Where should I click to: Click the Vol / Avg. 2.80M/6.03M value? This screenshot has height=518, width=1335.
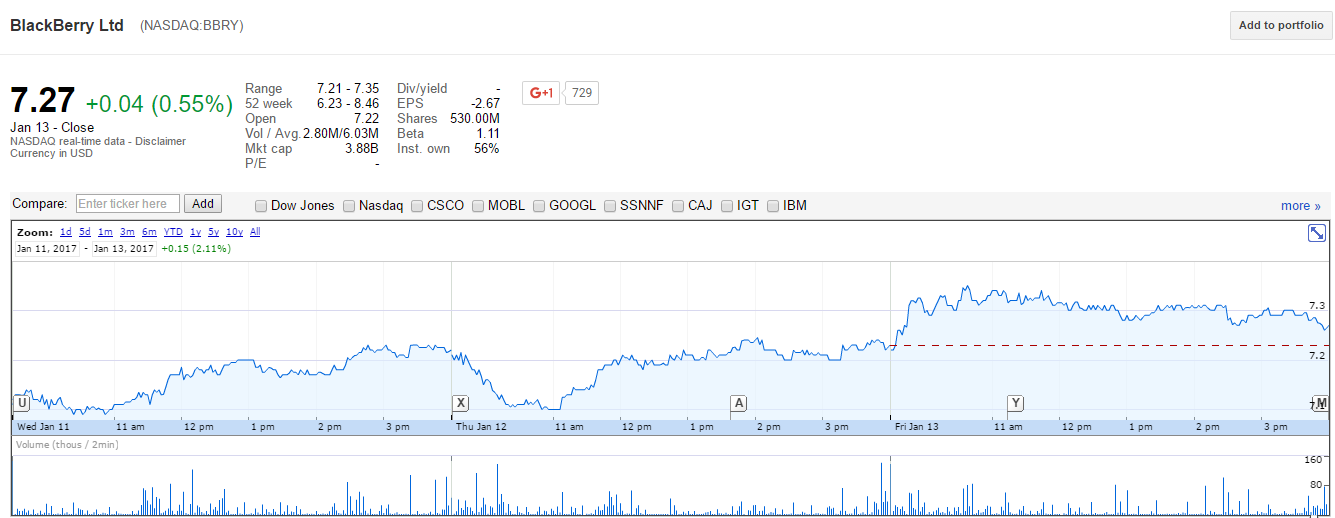341,134
